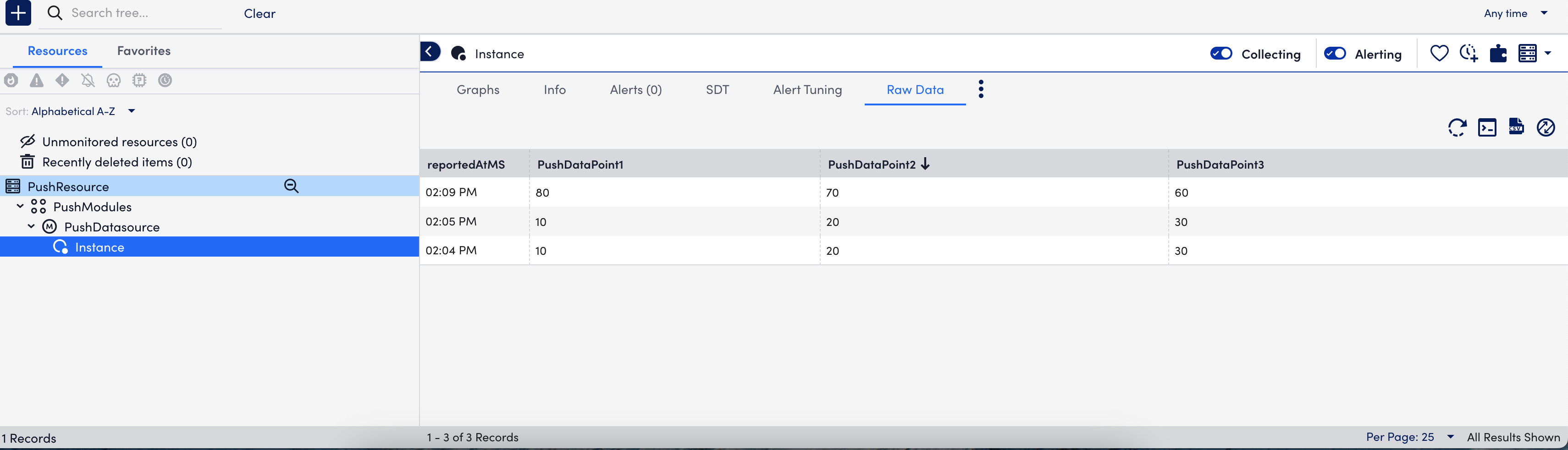1568x450 pixels.
Task: Switch to the Favorites tab
Action: coord(144,50)
